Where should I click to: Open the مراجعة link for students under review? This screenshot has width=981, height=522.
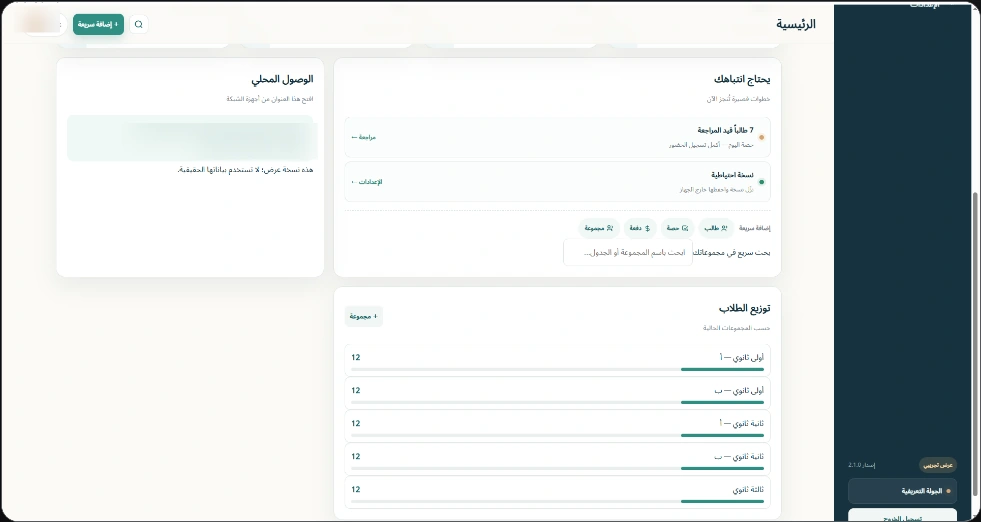[x=363, y=137]
